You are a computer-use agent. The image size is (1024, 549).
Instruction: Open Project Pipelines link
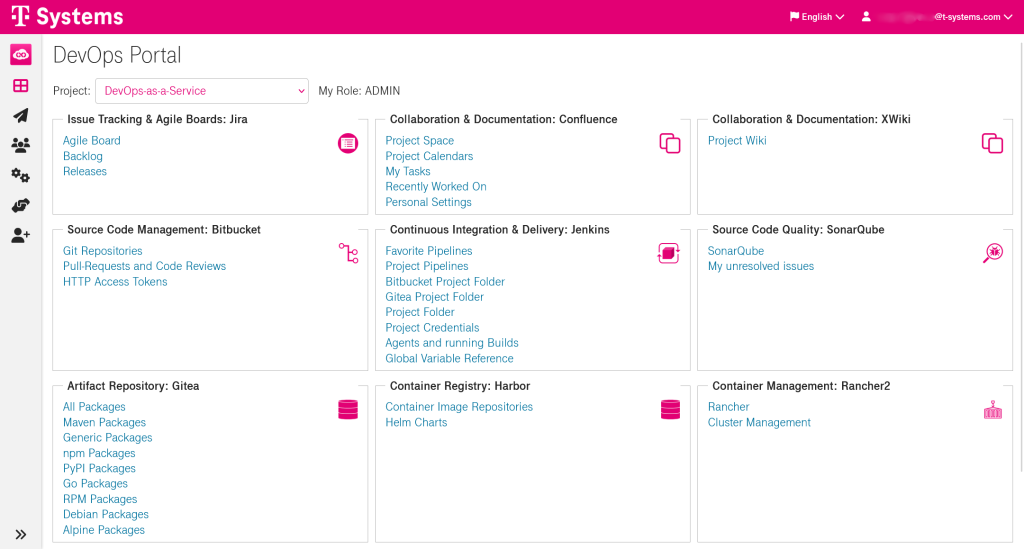426,266
